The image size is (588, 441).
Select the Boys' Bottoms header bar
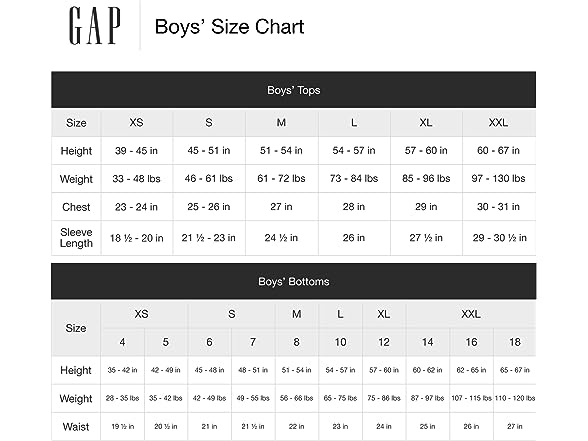(293, 281)
